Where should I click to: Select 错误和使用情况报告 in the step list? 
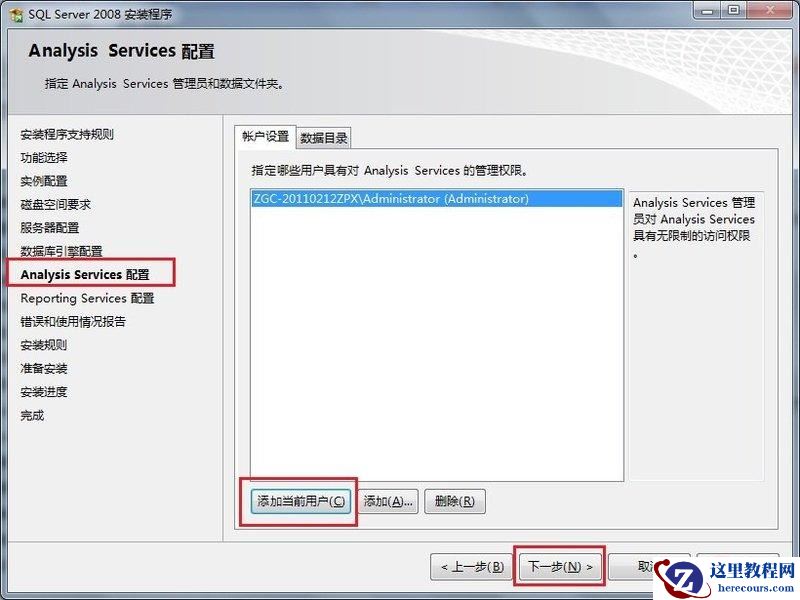73,321
